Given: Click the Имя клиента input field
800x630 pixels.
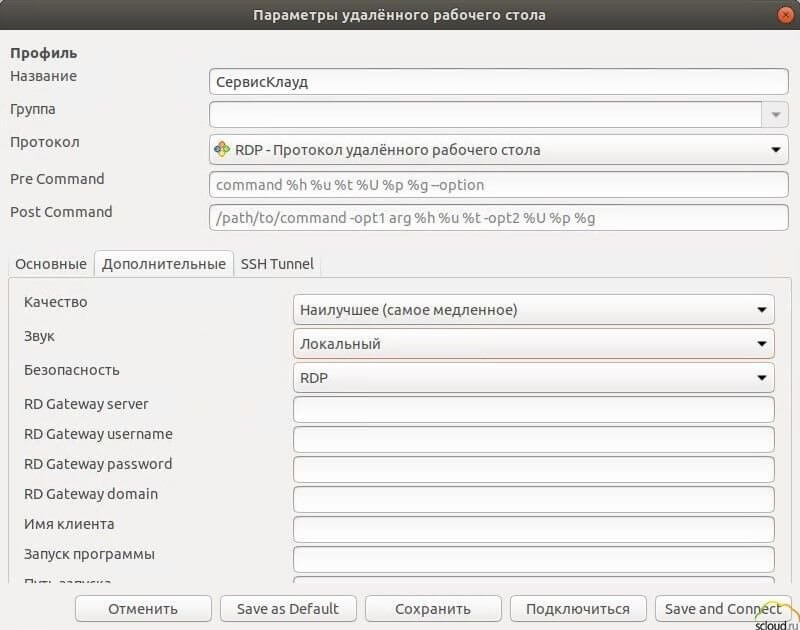Looking at the screenshot, I should tap(533, 529).
